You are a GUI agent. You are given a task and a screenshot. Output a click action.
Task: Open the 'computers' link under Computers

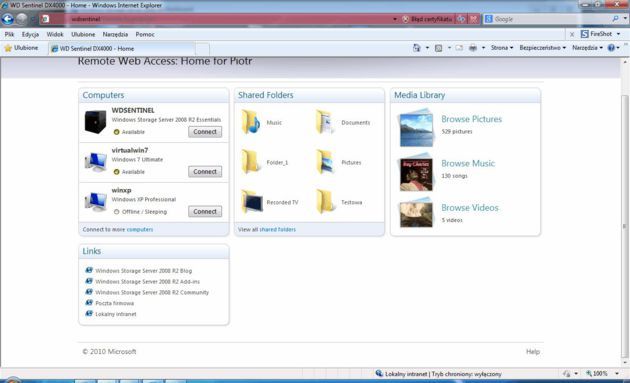pyautogui.click(x=140, y=229)
